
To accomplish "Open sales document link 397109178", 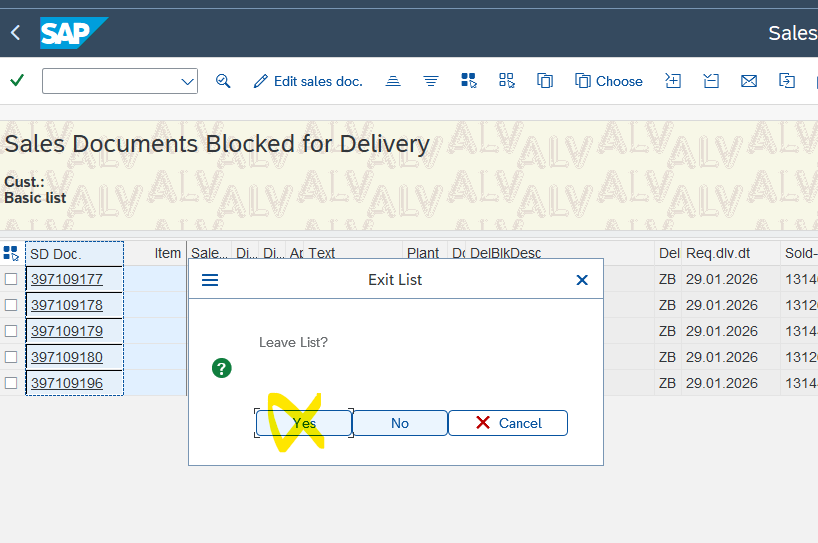I will click(67, 305).
